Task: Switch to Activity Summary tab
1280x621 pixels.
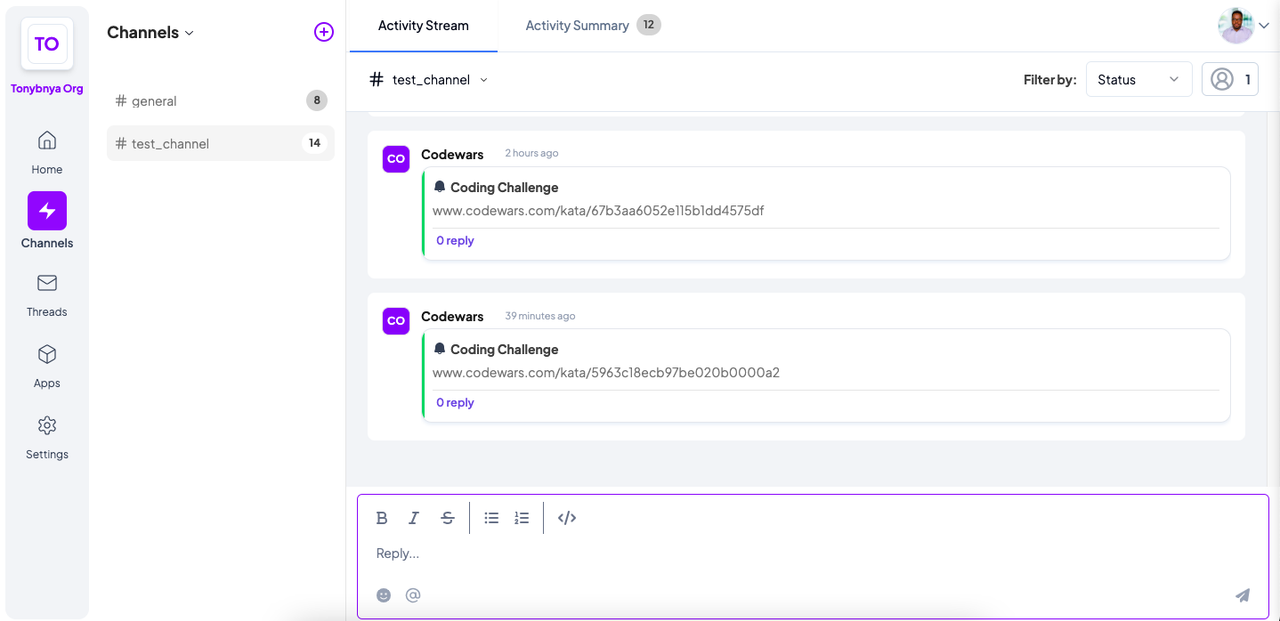Action: [x=593, y=26]
